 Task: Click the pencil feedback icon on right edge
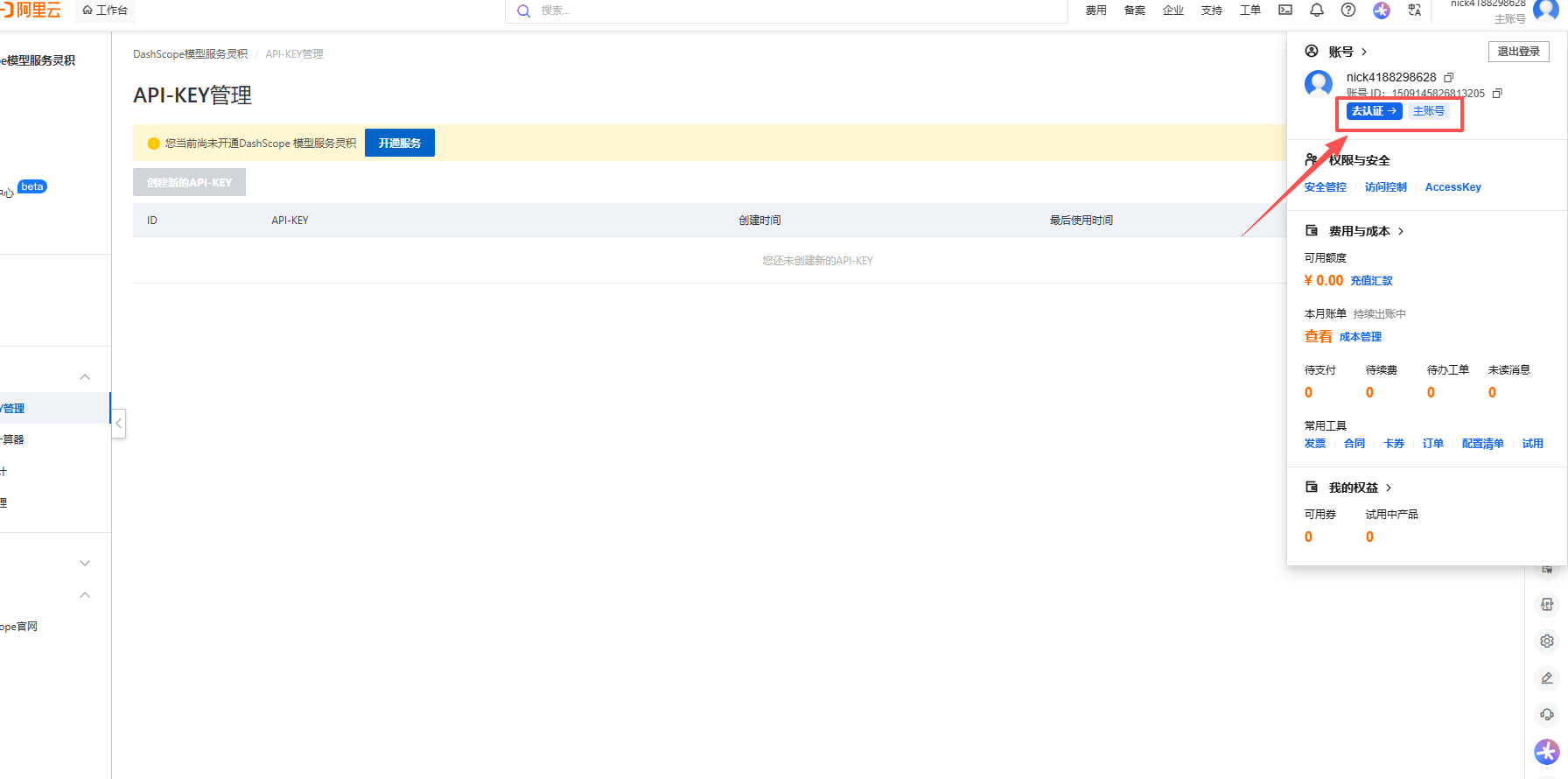click(x=1547, y=678)
